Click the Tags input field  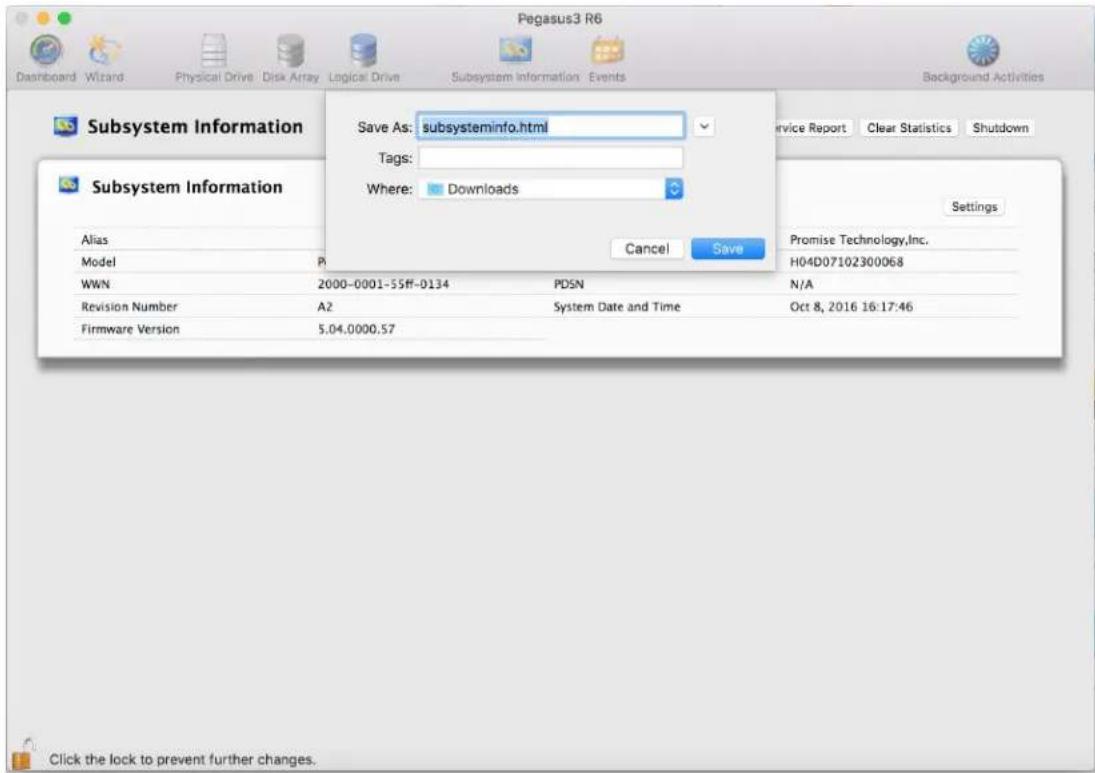550,158
